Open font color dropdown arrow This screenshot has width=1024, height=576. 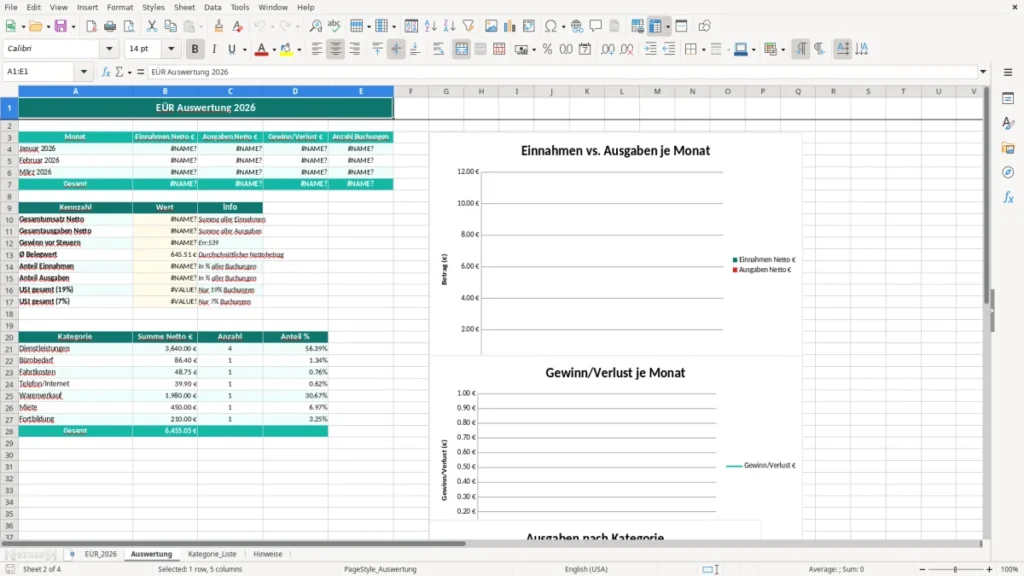[274, 50]
